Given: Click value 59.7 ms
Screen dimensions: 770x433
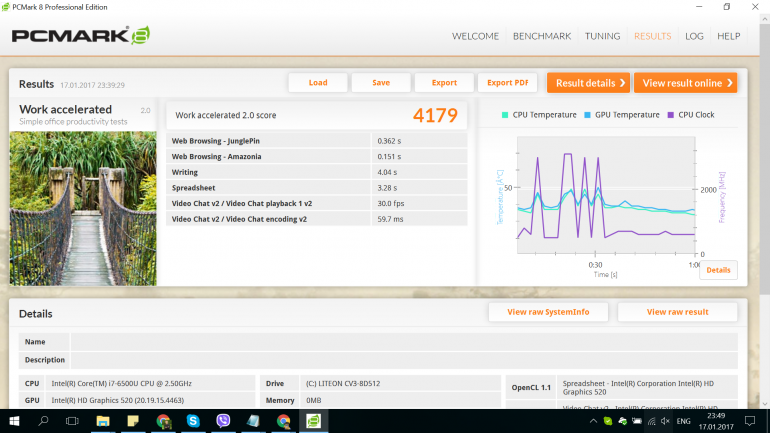Looking at the screenshot, I should [390, 219].
